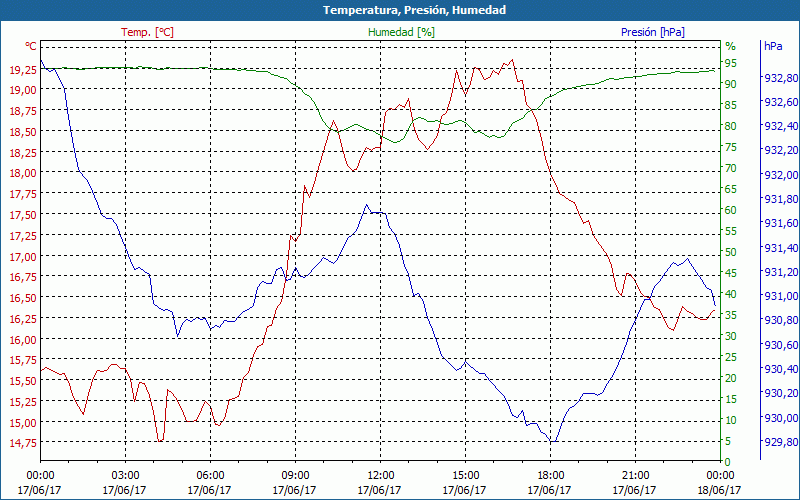Click pressure axis value '929,80'

pos(781,442)
